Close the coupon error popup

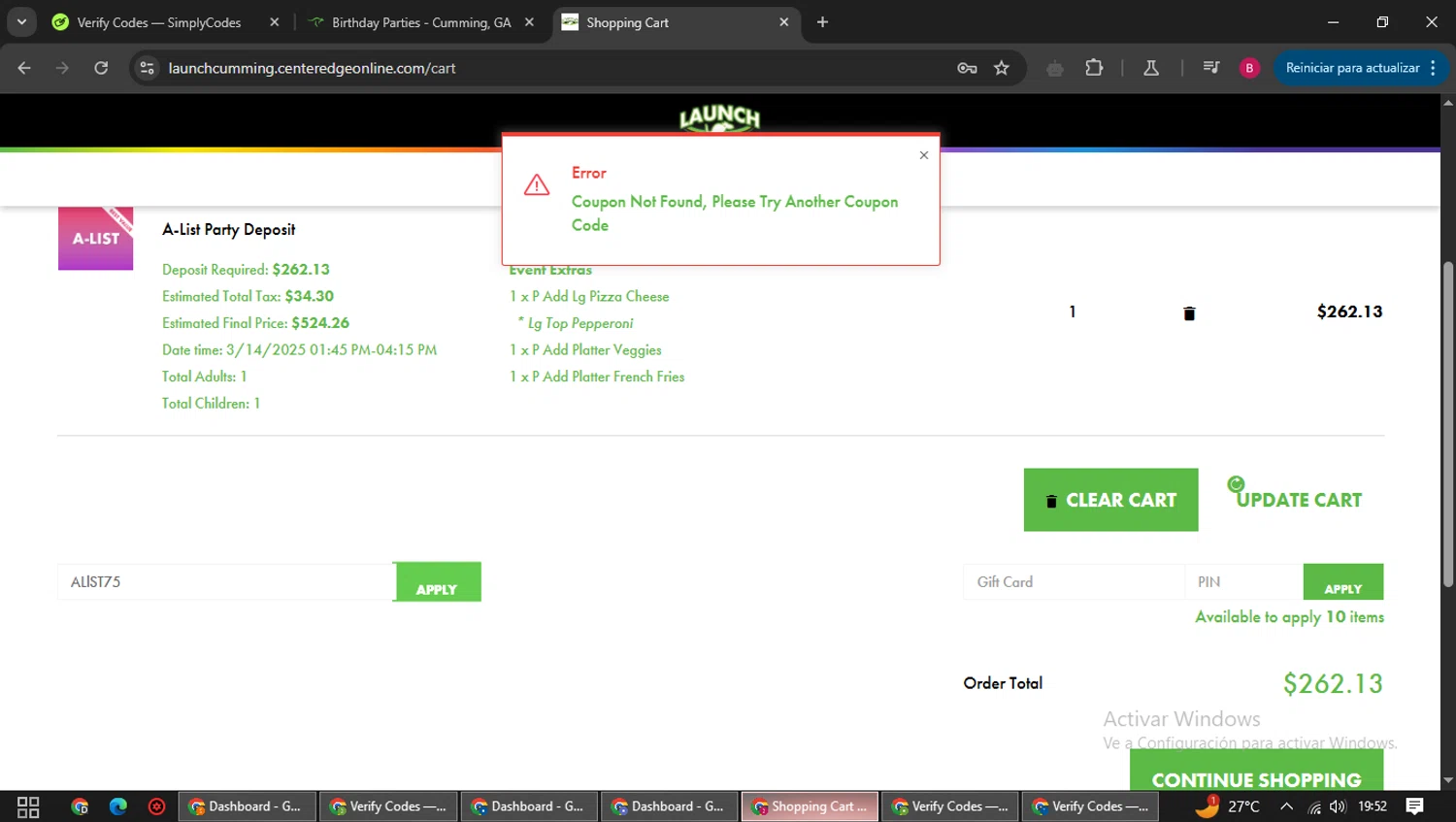pyautogui.click(x=923, y=155)
